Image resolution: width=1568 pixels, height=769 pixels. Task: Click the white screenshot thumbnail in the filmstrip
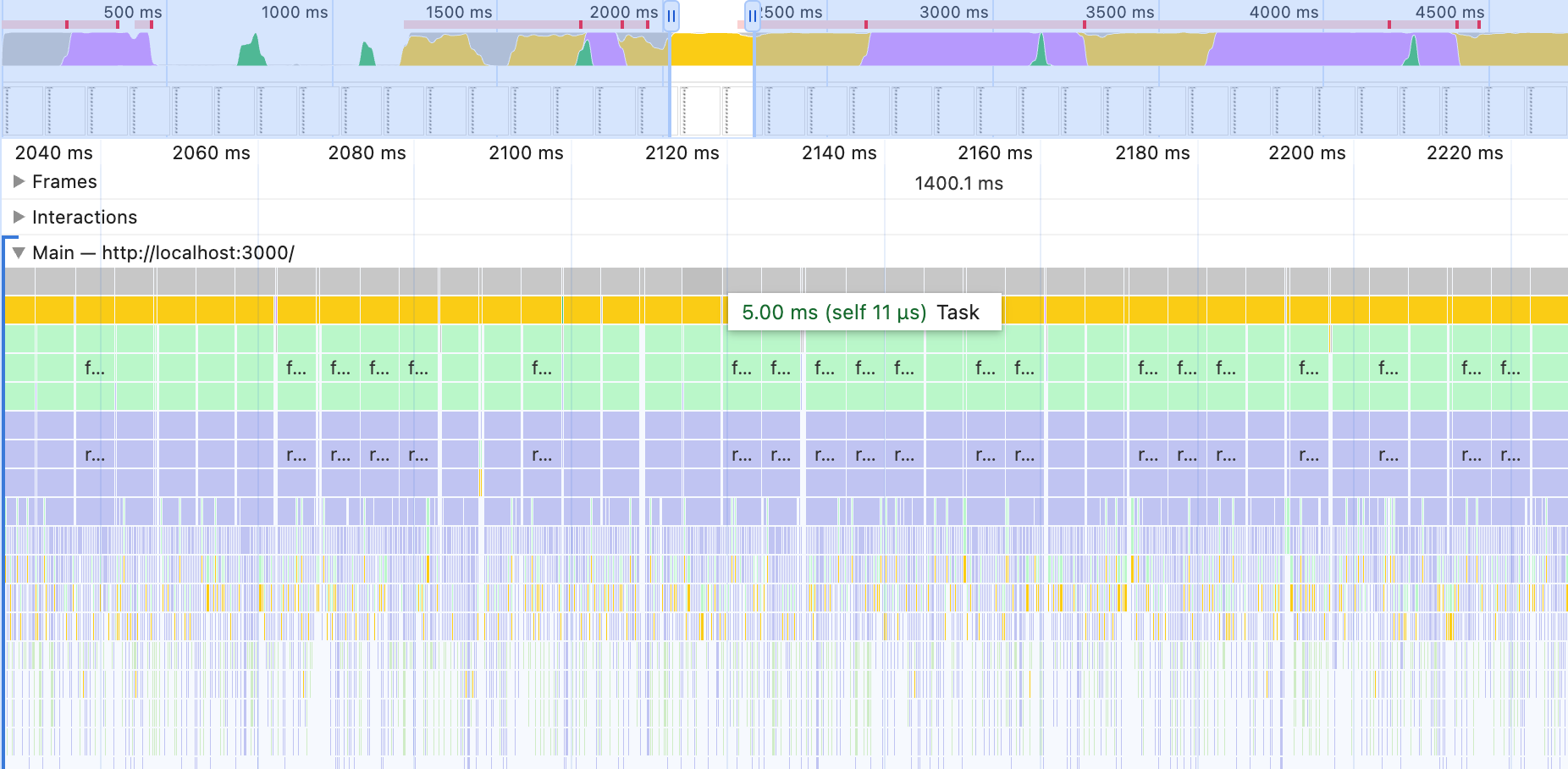point(701,111)
